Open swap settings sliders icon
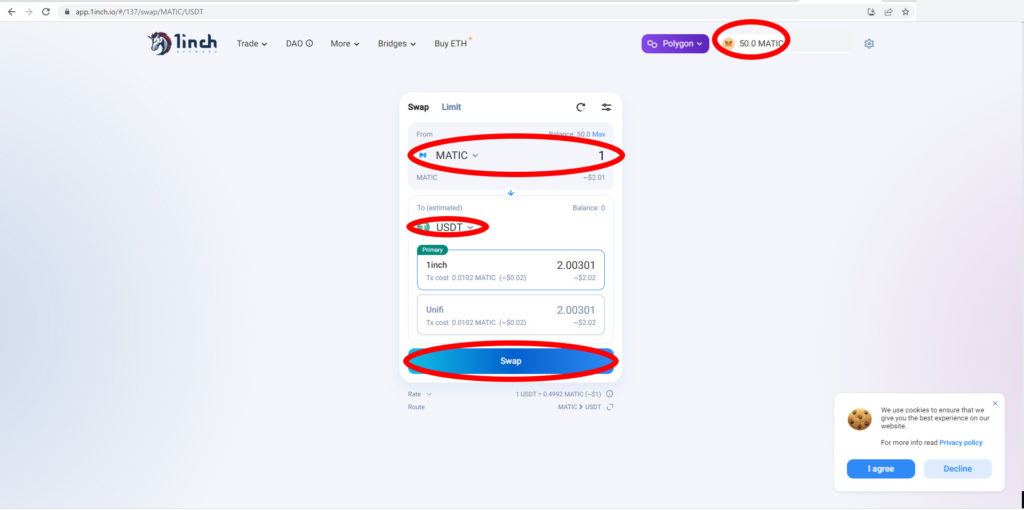The width and height of the screenshot is (1024, 510). coord(607,107)
